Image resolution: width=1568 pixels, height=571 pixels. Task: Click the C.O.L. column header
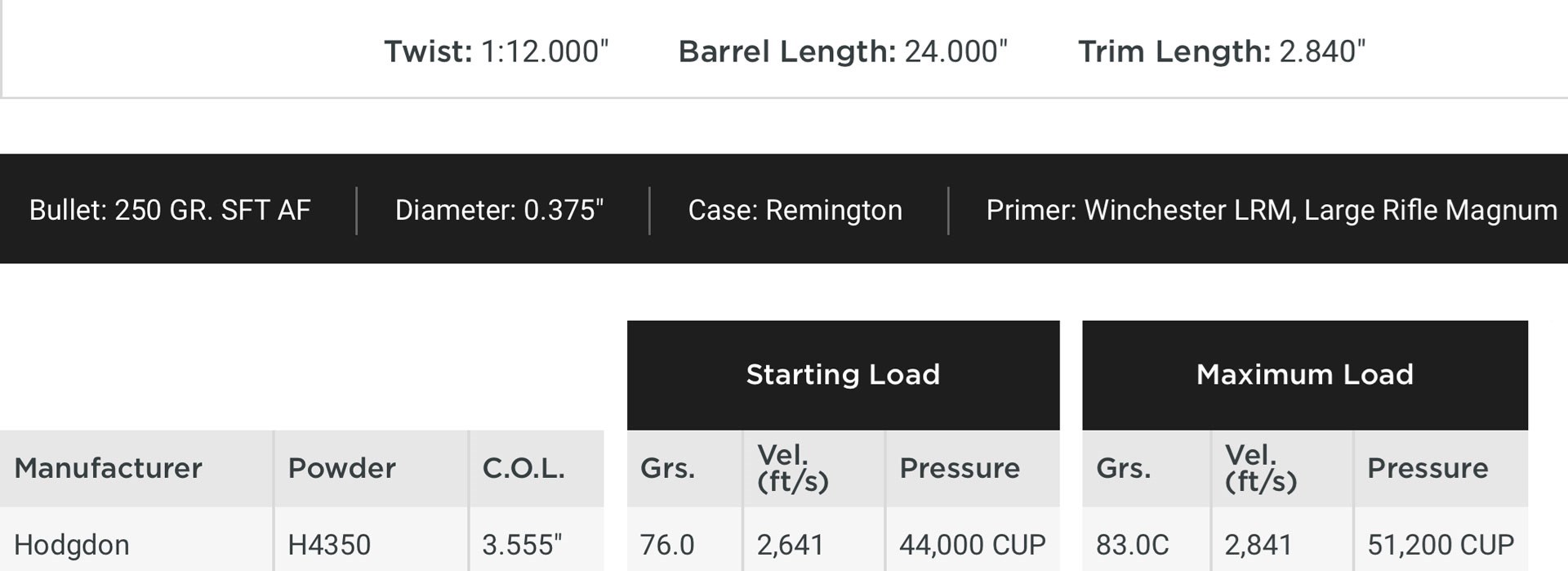click(x=523, y=468)
